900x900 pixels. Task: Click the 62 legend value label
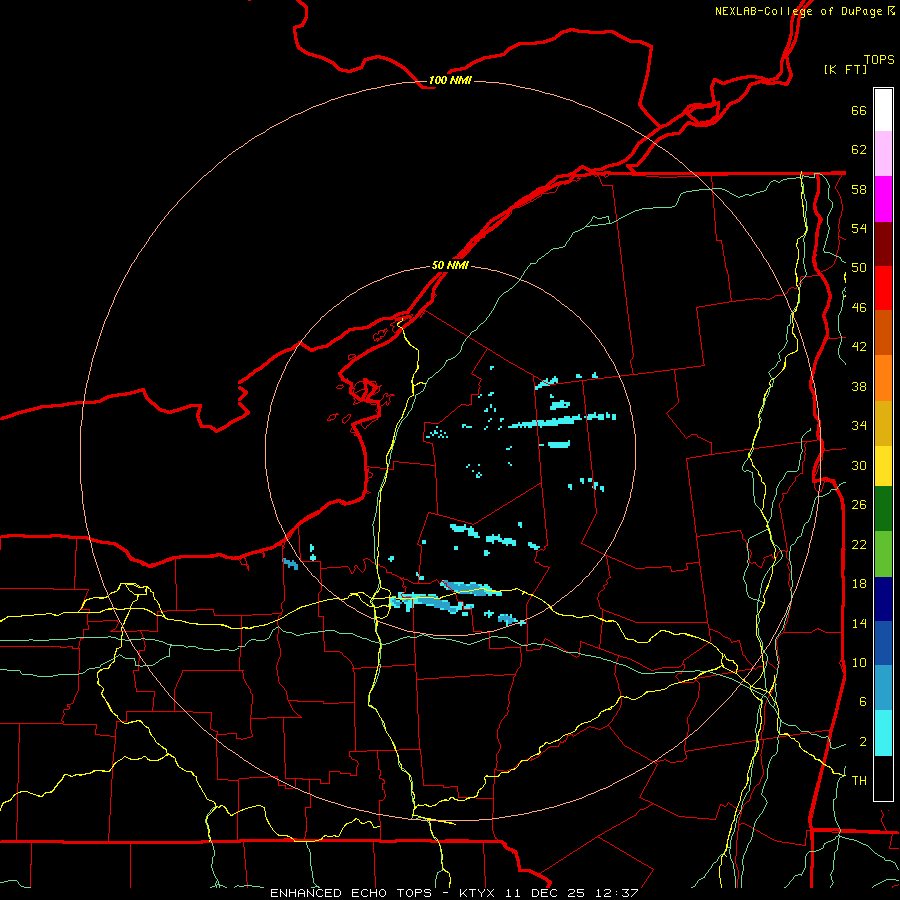click(859, 150)
